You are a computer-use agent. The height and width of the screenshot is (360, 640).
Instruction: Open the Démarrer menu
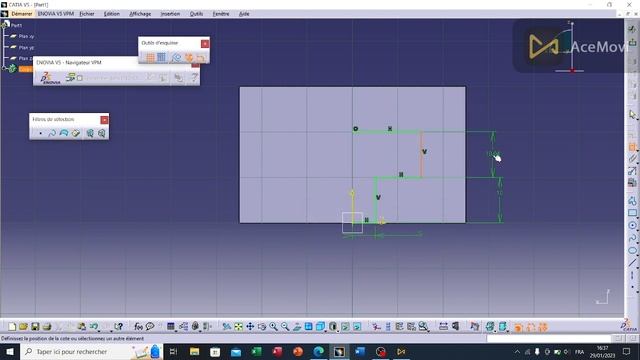coord(21,14)
